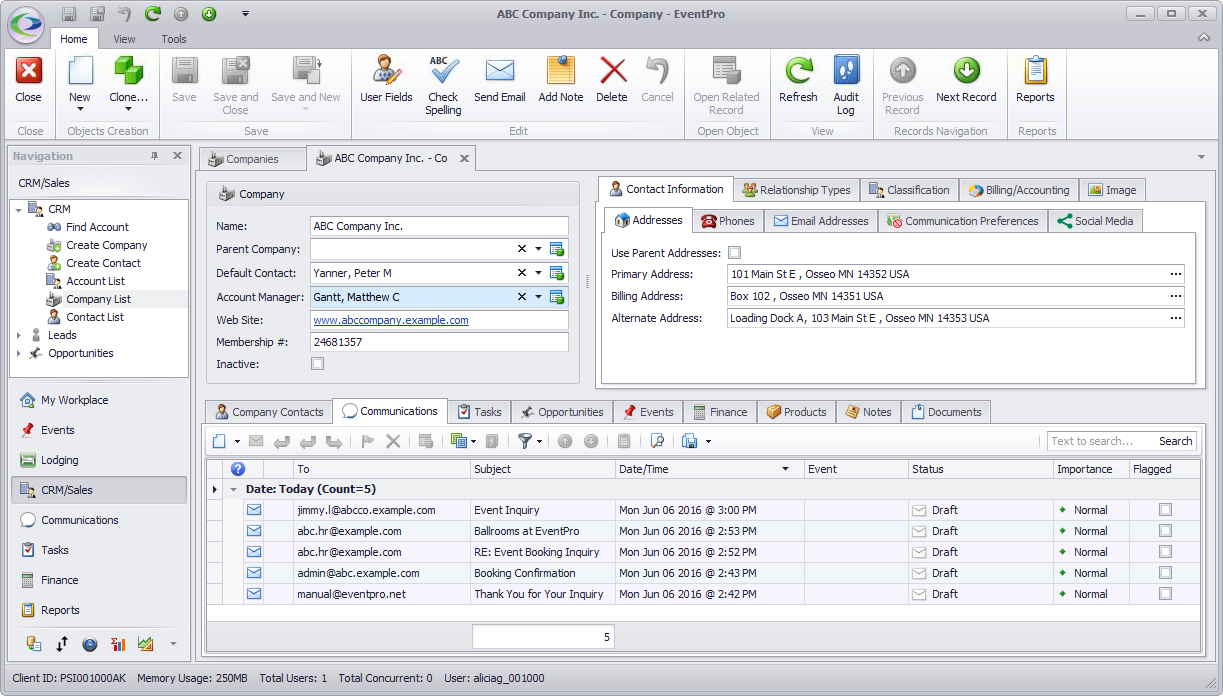Click green column chooser icon in Communications toolbar
This screenshot has width=1223, height=696.
(x=458, y=441)
